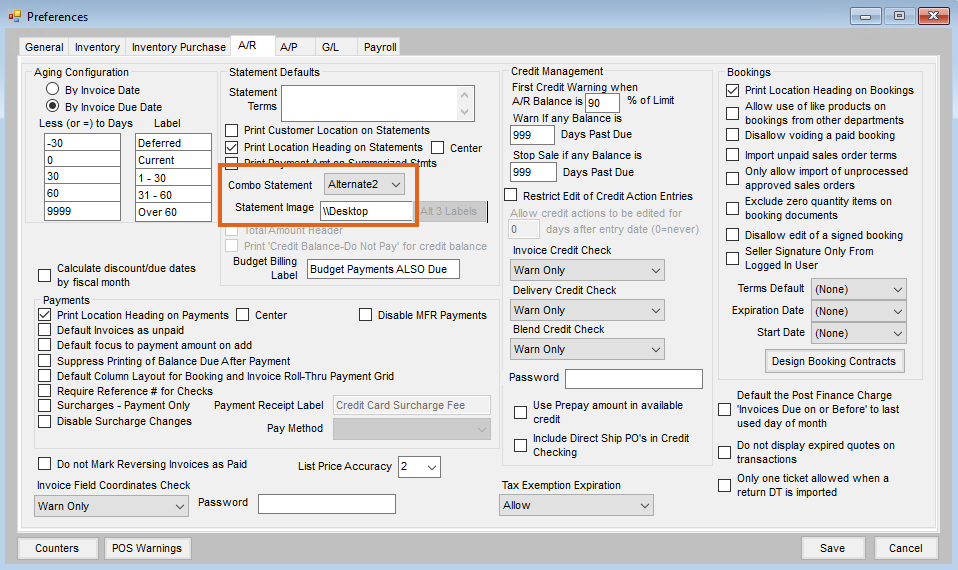Switch to the General tab
Image resolution: width=958 pixels, height=570 pixels.
coord(44,47)
